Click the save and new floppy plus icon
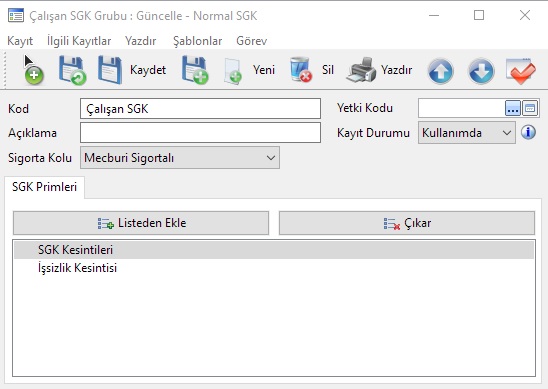 click(195, 71)
